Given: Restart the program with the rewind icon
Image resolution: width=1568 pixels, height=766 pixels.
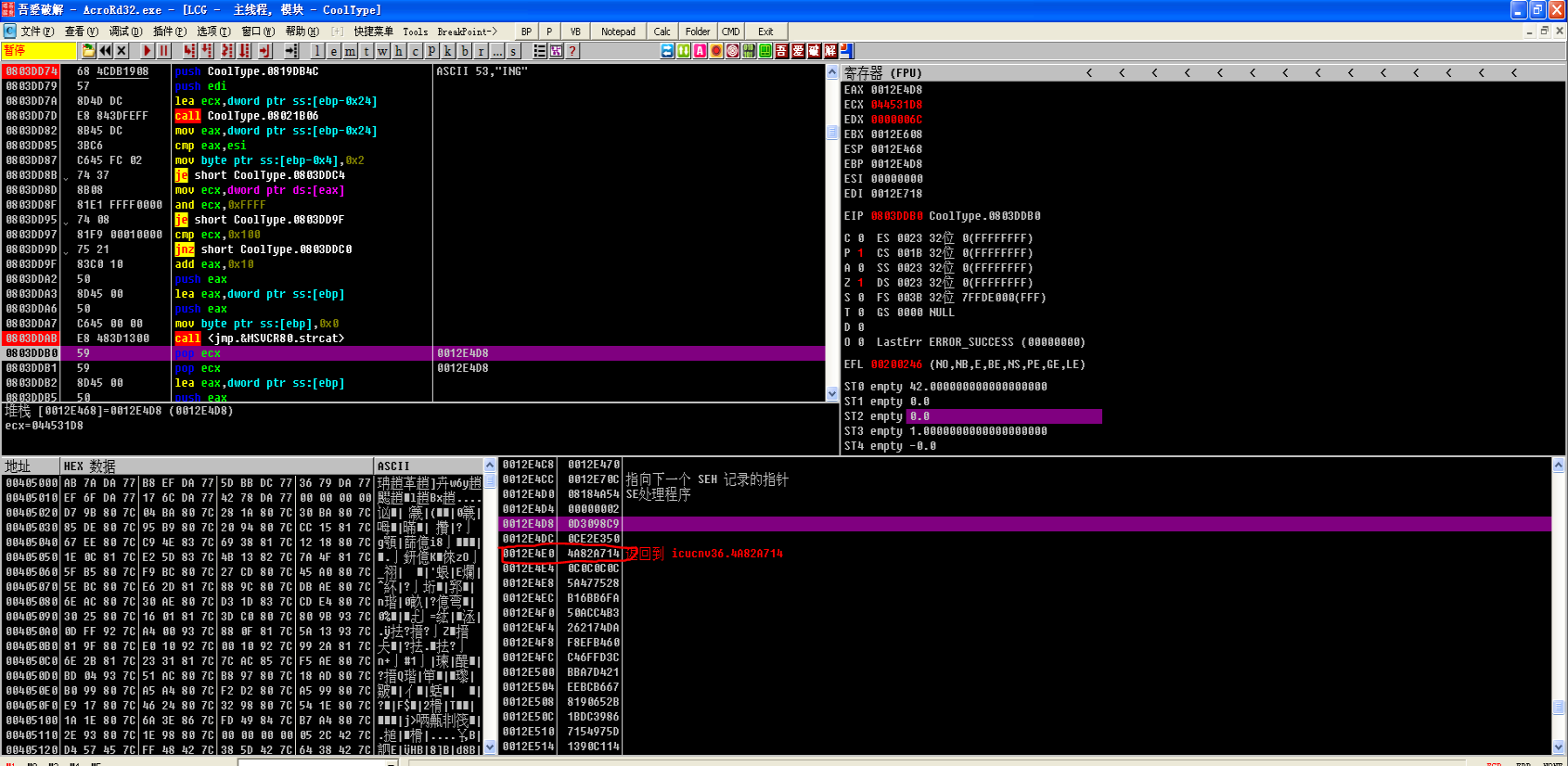Looking at the screenshot, I should (x=105, y=51).
